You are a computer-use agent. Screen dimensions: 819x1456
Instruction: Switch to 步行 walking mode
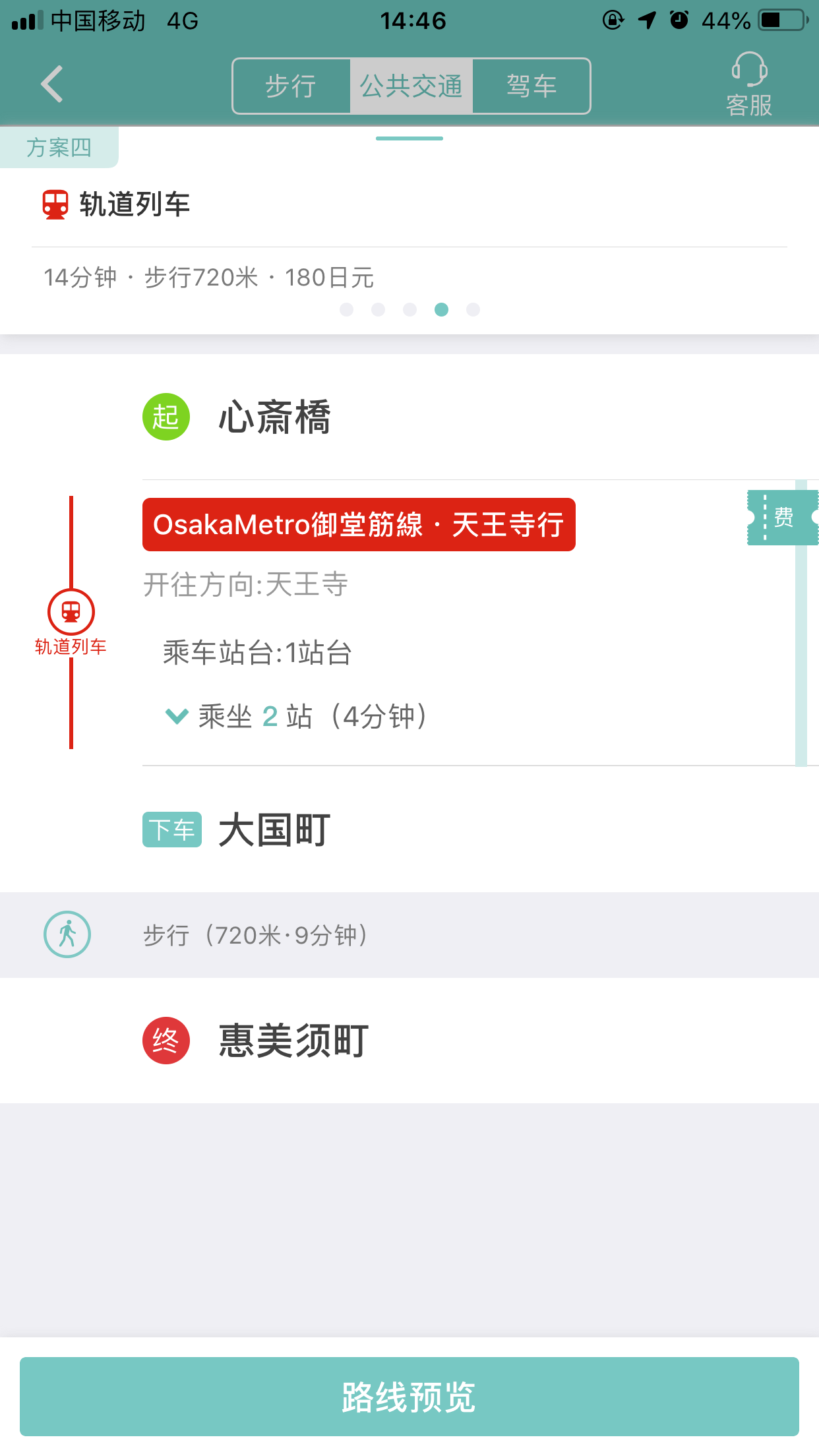click(x=291, y=86)
